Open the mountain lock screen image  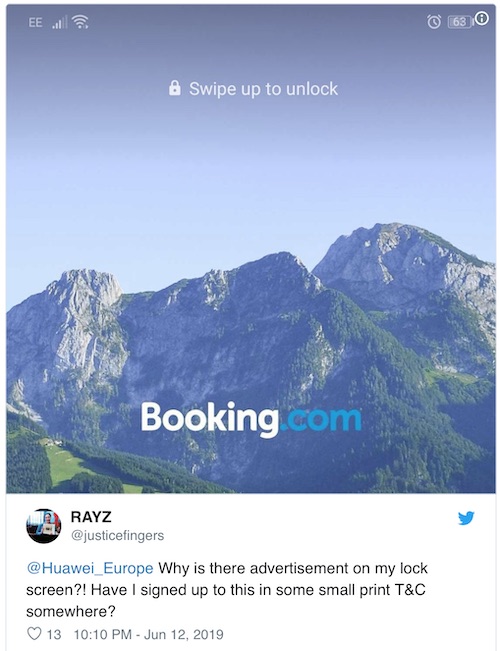click(250, 249)
